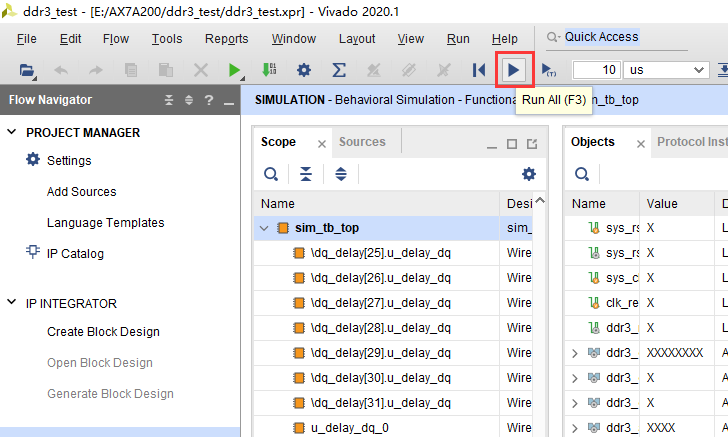
Task: Click search icon in Objects panel
Action: 582,174
